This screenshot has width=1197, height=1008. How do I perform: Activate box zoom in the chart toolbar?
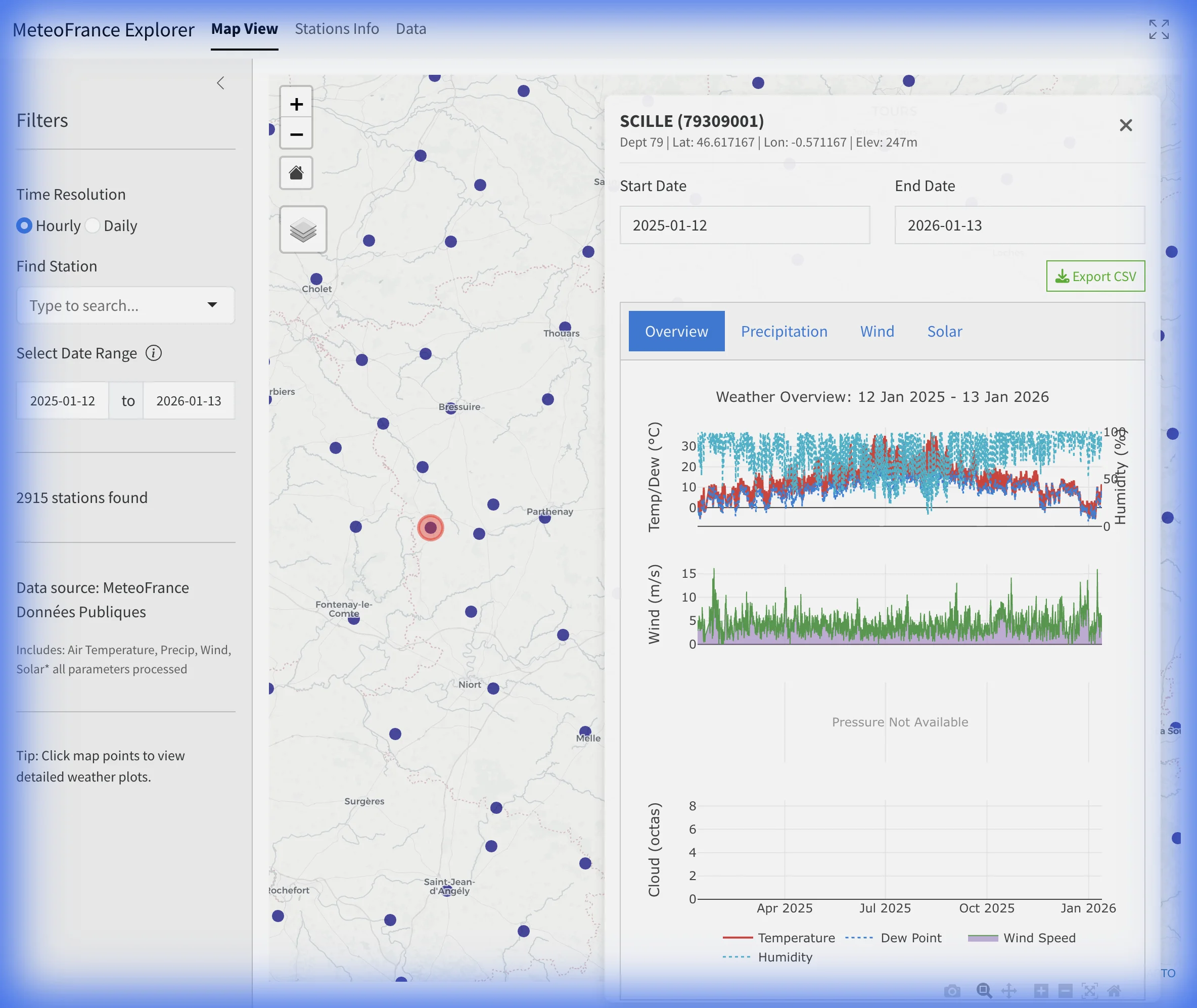coord(984,990)
